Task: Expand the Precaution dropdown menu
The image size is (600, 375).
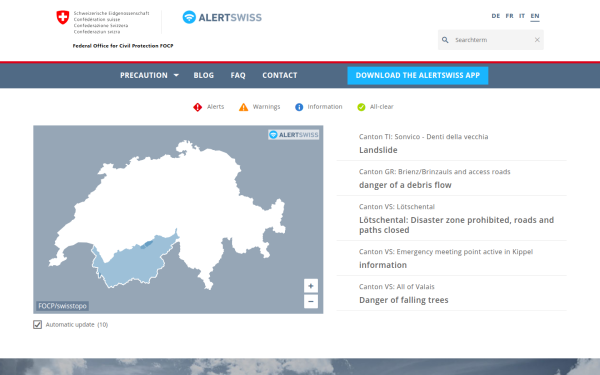Action: pyautogui.click(x=149, y=75)
